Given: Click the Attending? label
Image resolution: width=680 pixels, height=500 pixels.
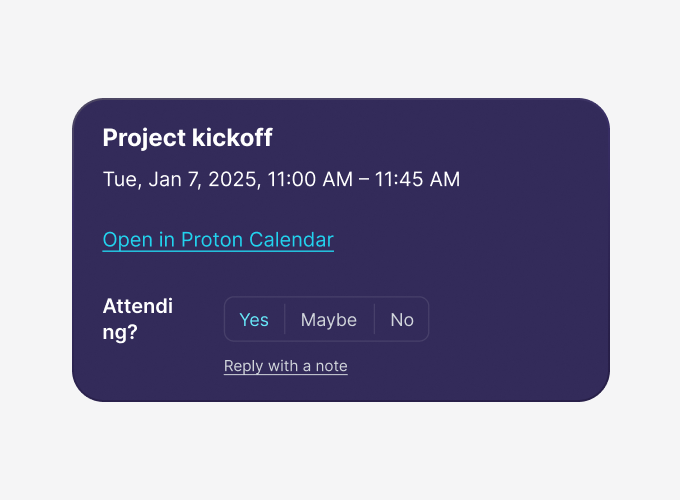Looking at the screenshot, I should tap(138, 319).
